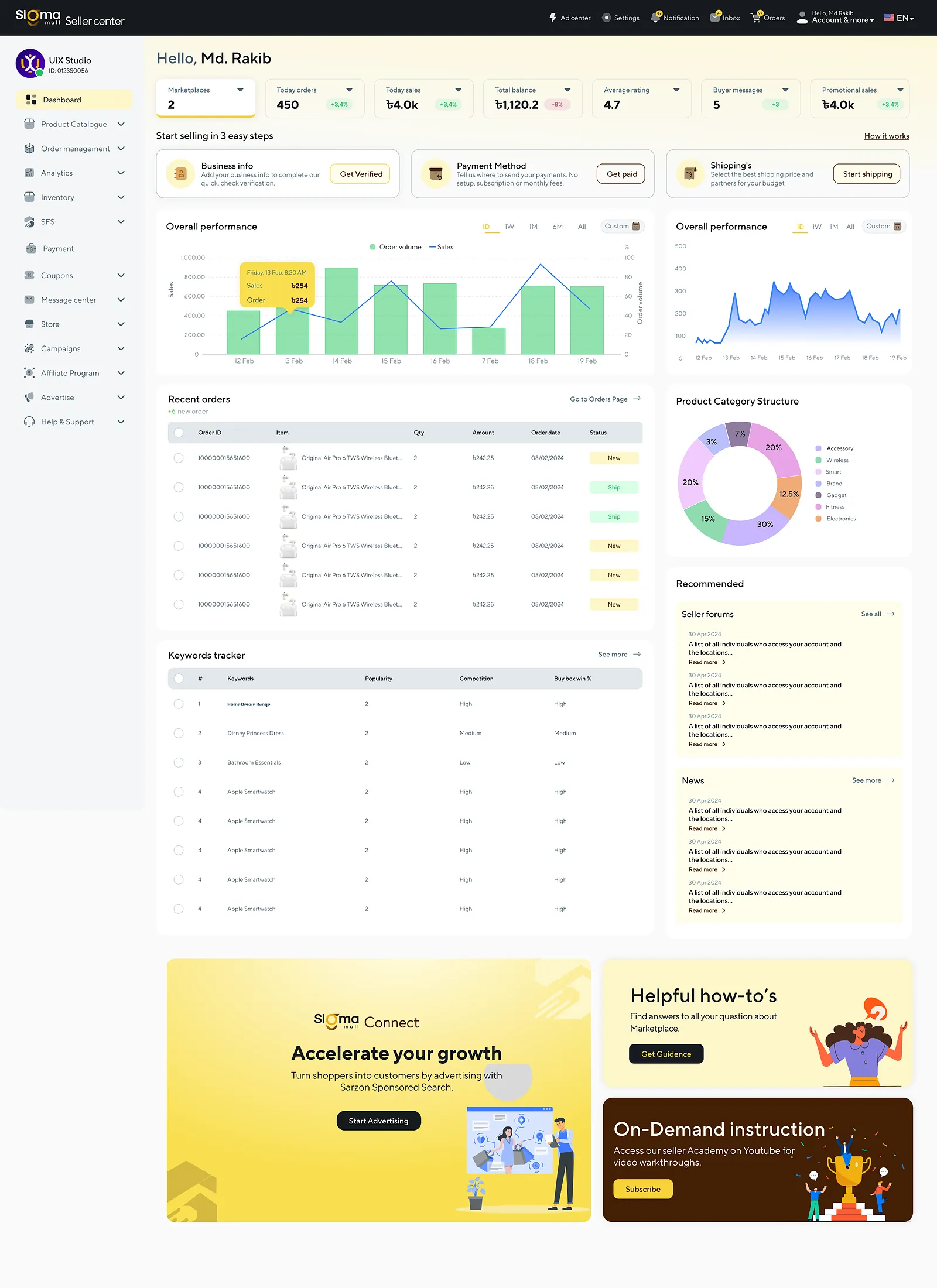
Task: Click the Payment sidebar icon
Action: point(32,248)
